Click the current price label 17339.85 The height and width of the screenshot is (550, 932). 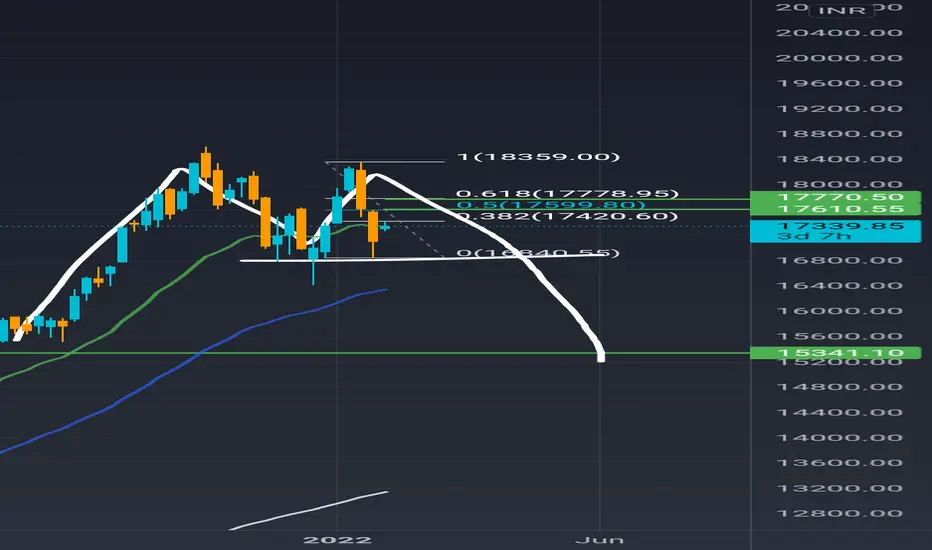840,226
